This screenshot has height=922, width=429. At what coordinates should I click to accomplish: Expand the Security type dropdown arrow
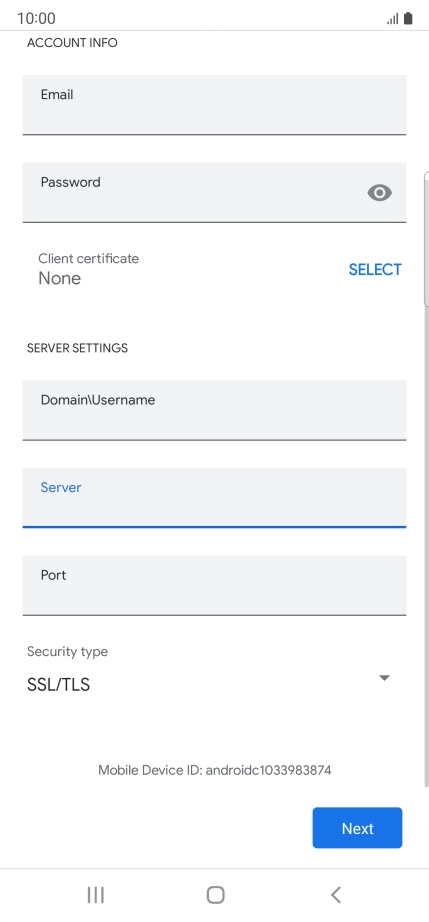coord(384,677)
